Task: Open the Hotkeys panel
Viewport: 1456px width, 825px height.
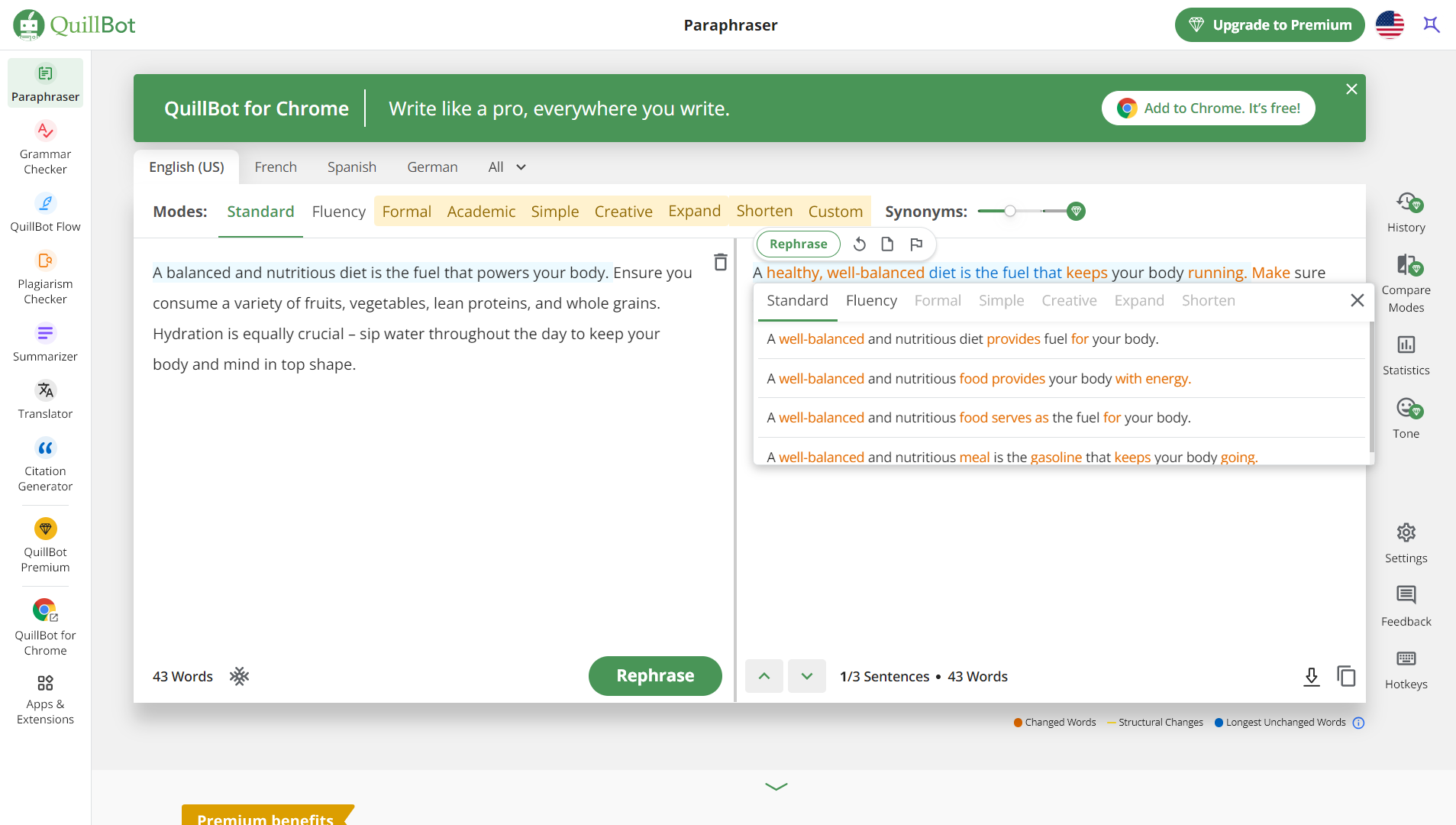Action: coord(1406,669)
